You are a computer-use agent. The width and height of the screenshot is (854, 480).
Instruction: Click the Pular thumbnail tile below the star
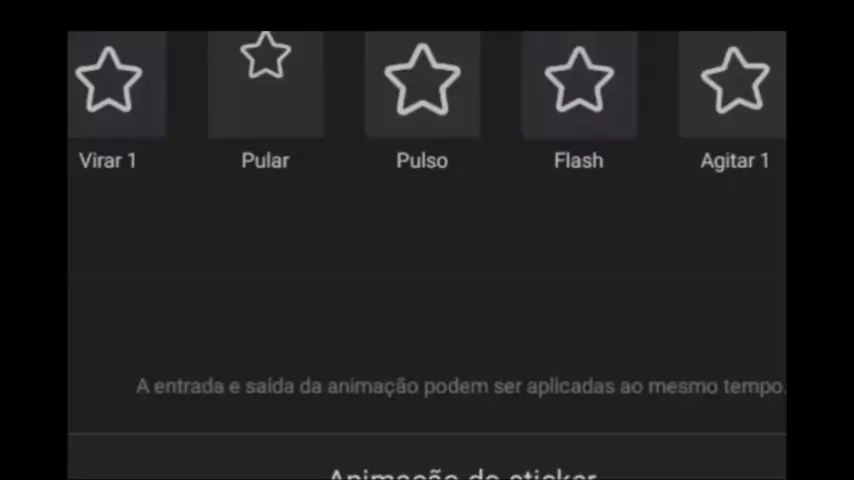[x=266, y=109]
